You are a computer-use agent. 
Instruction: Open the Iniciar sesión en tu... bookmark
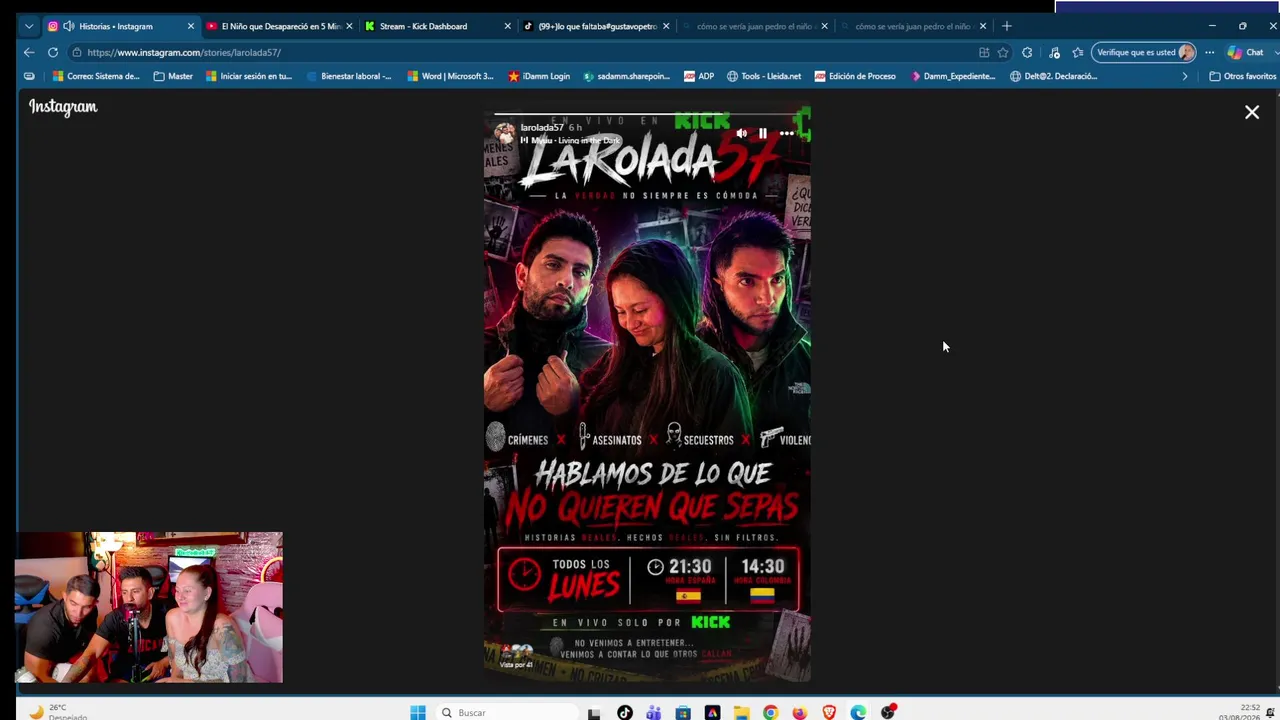[249, 76]
